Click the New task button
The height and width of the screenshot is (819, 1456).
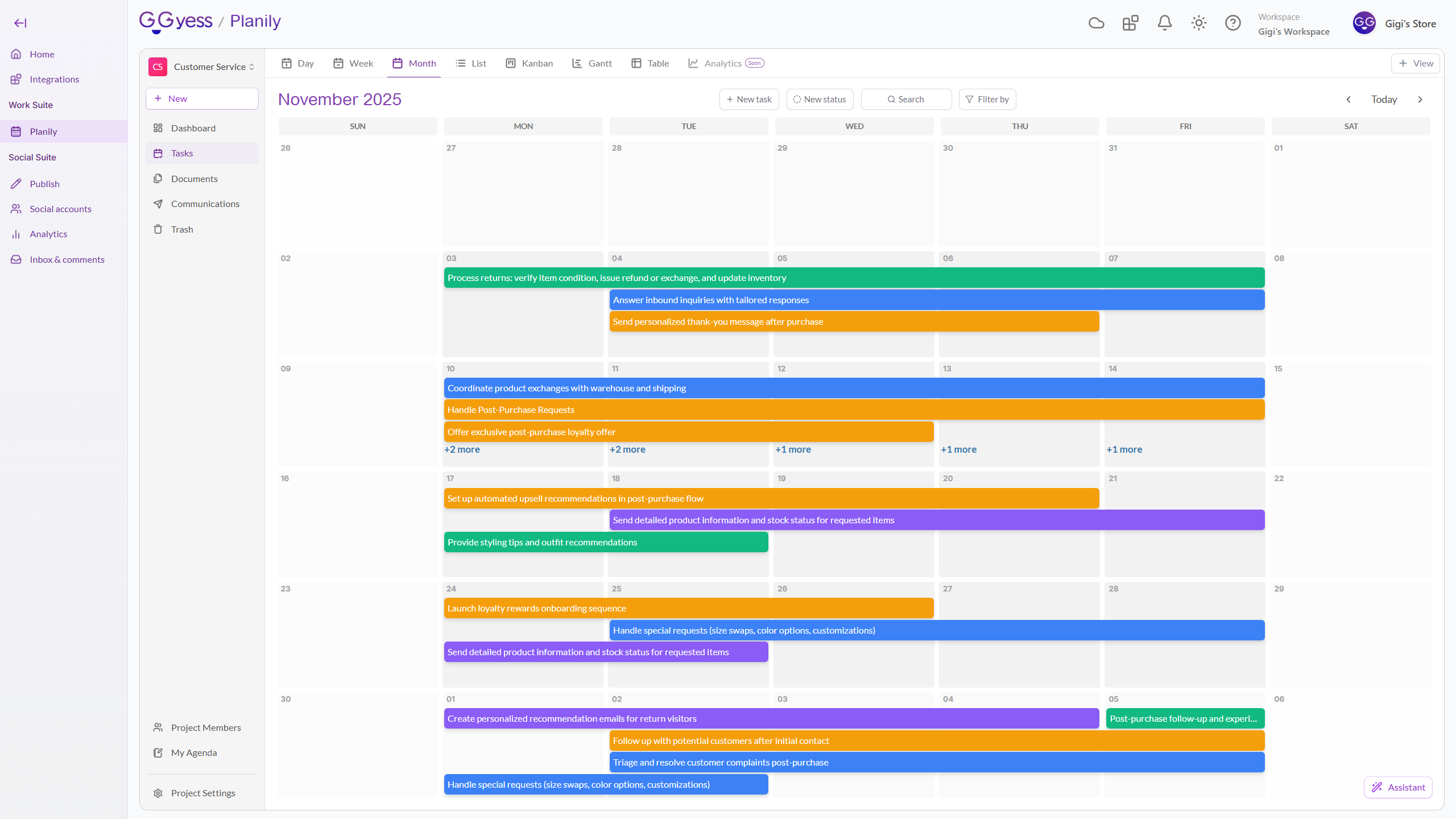coord(748,99)
